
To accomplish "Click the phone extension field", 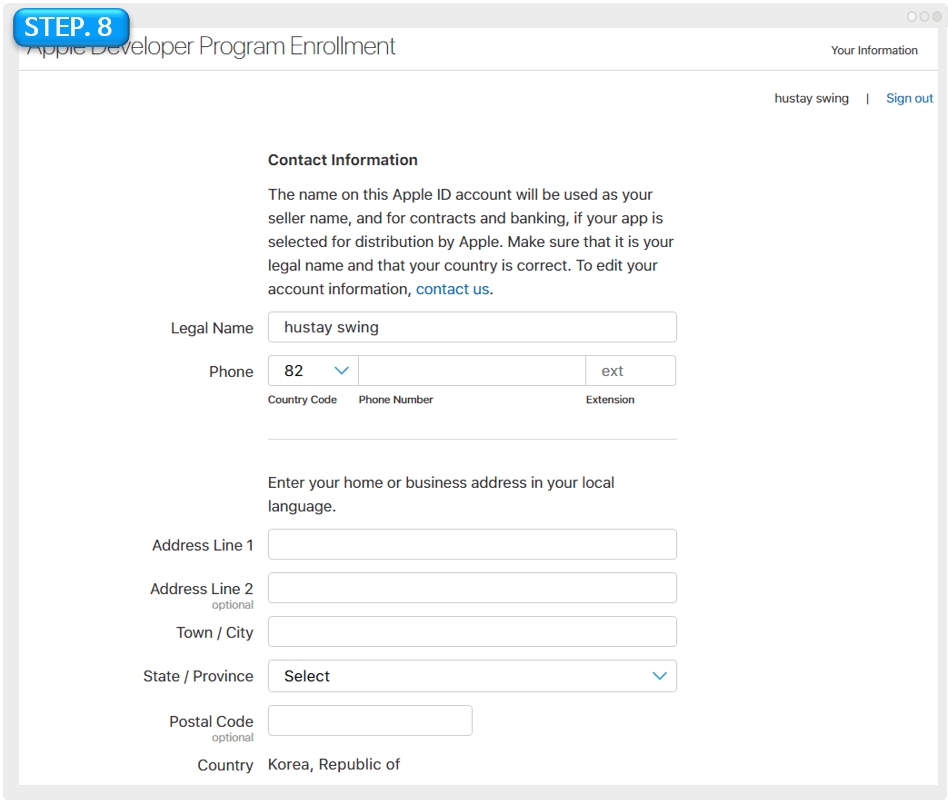I will [630, 371].
